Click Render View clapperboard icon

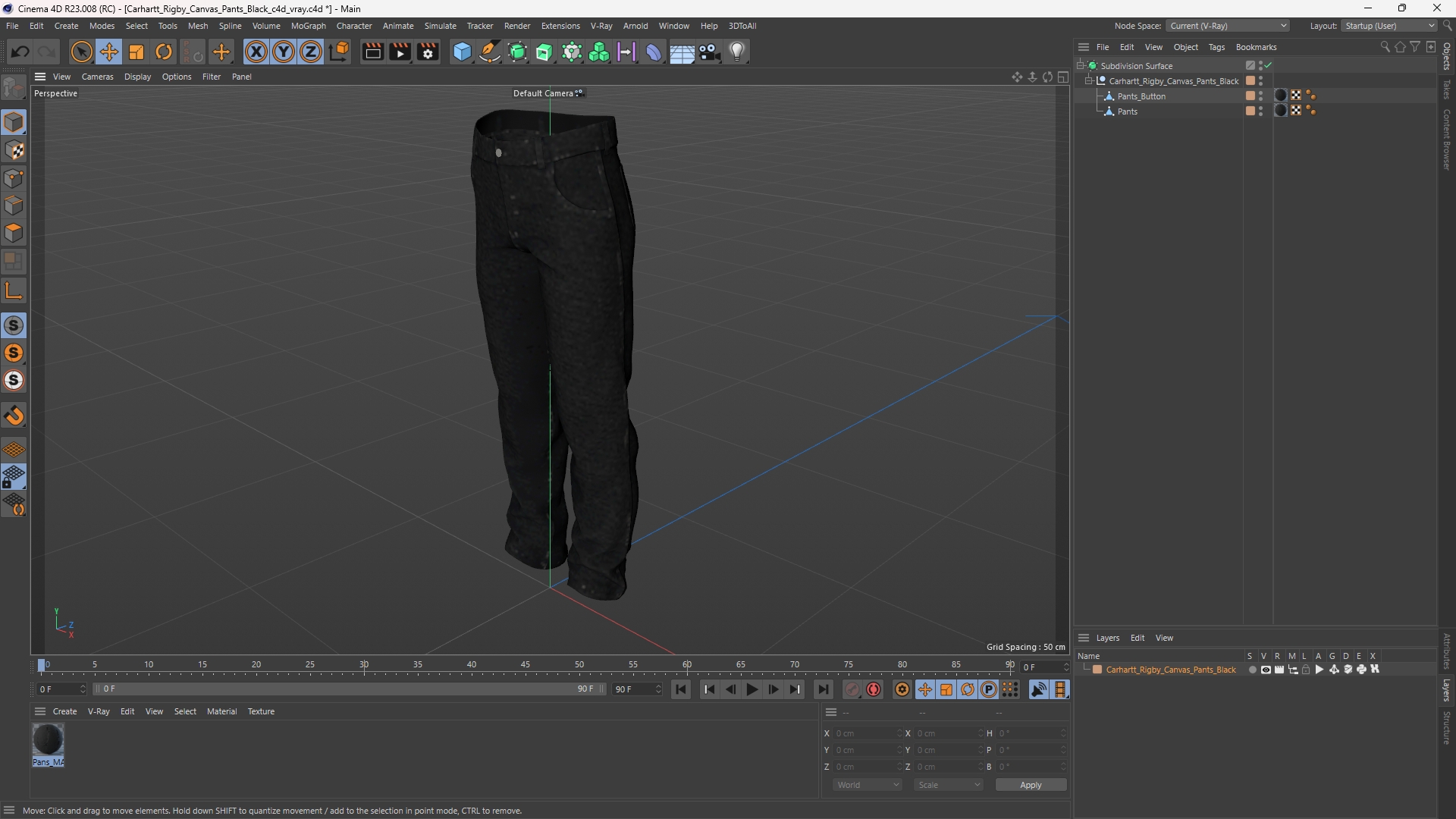[372, 52]
